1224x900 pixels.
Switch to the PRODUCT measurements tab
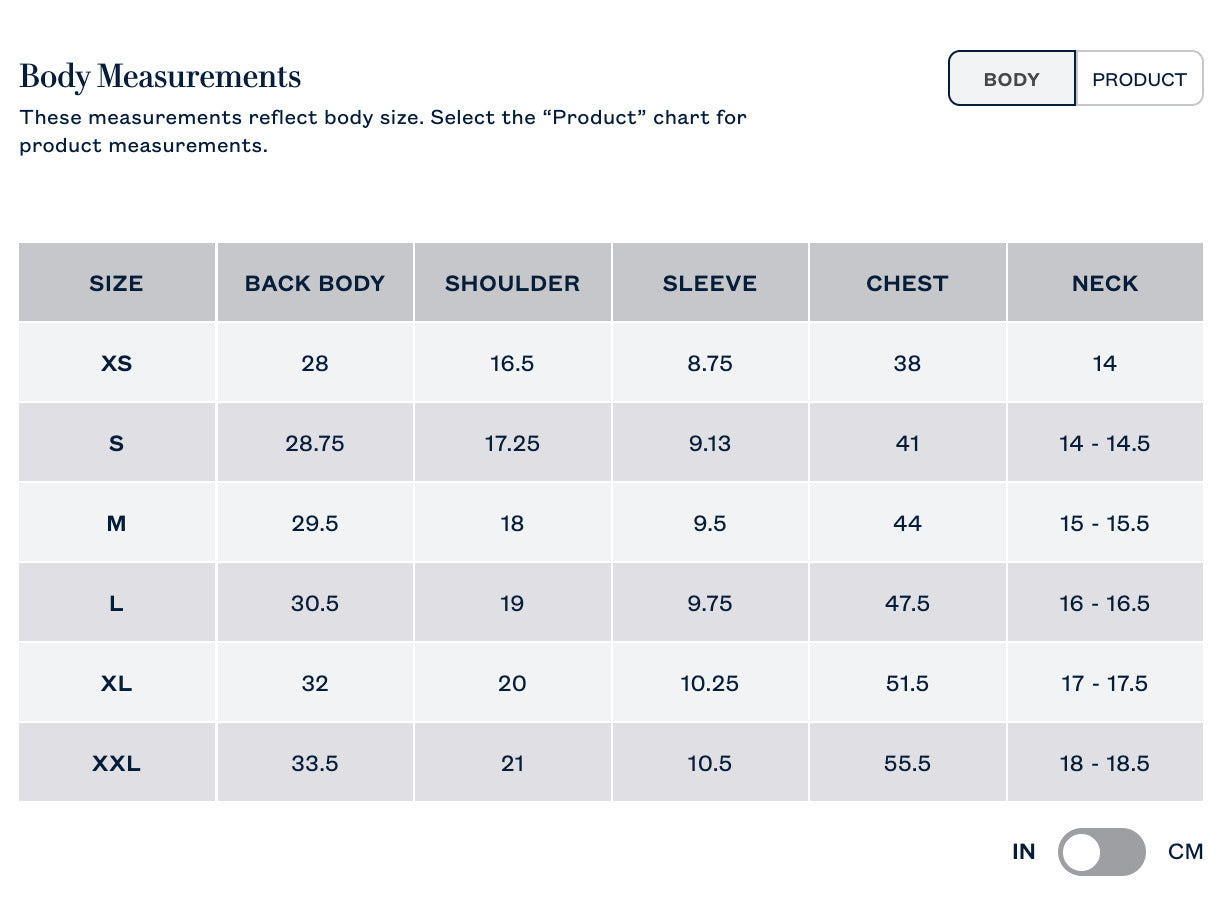point(1139,79)
